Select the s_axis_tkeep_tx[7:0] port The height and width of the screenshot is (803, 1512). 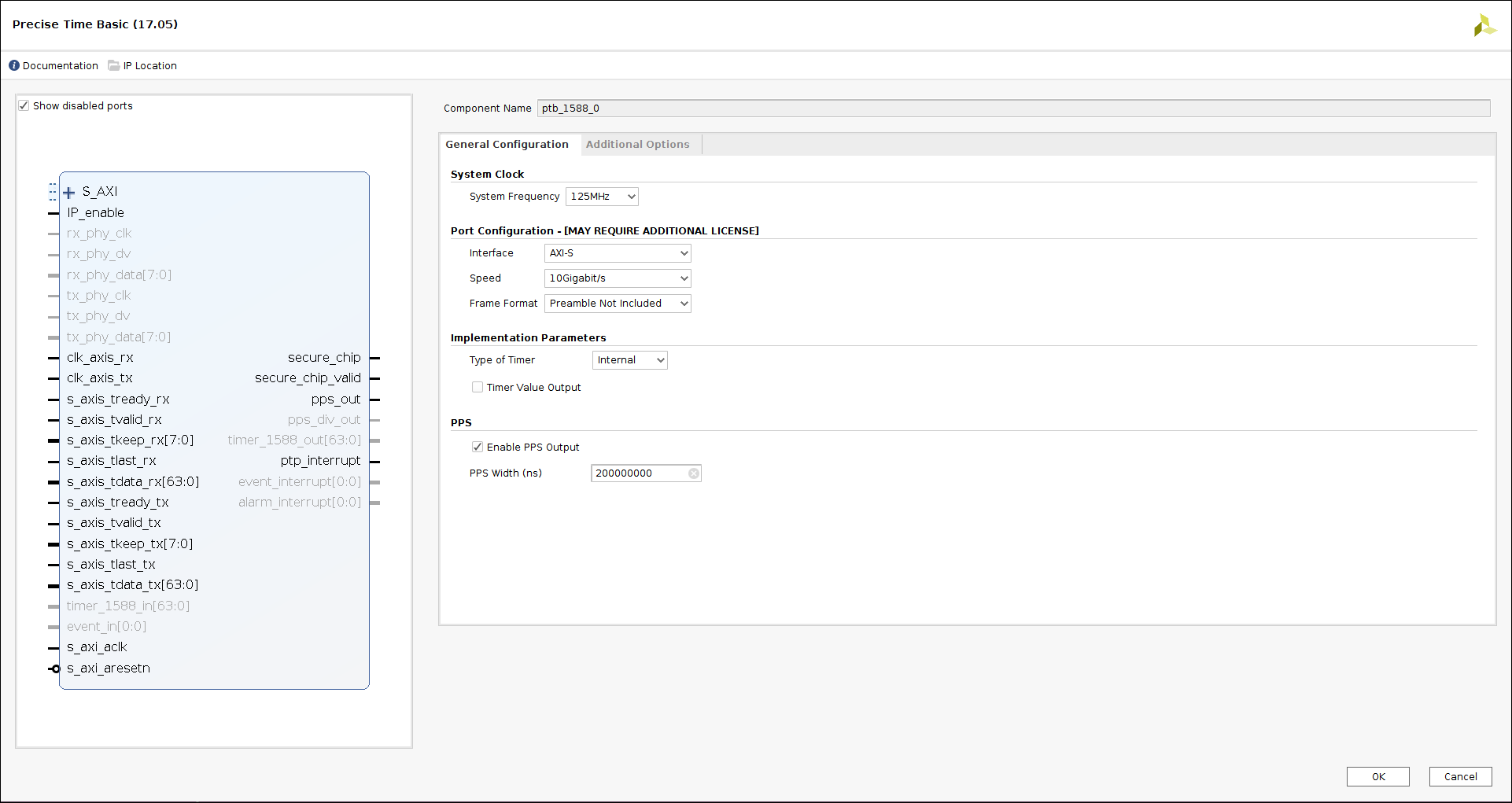pyautogui.click(x=130, y=544)
